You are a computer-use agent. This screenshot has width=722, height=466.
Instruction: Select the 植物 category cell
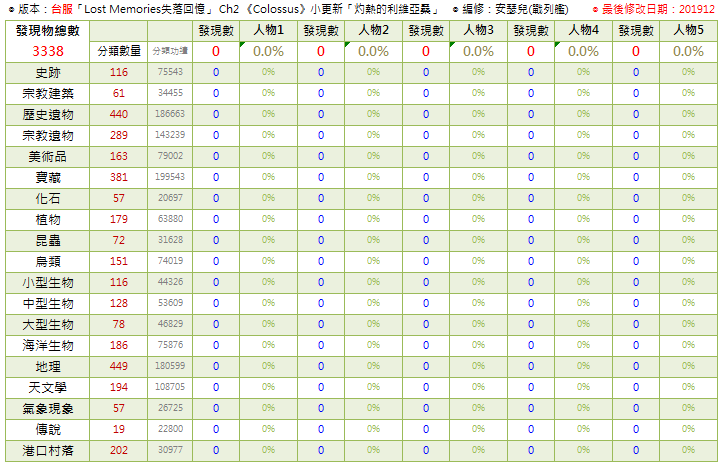tap(47, 220)
